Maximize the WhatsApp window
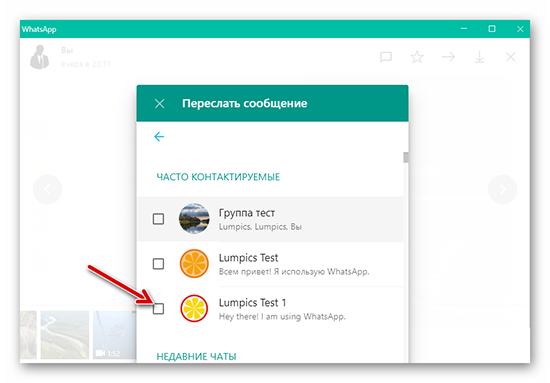Viewport: 550px width, 383px height. [x=492, y=29]
